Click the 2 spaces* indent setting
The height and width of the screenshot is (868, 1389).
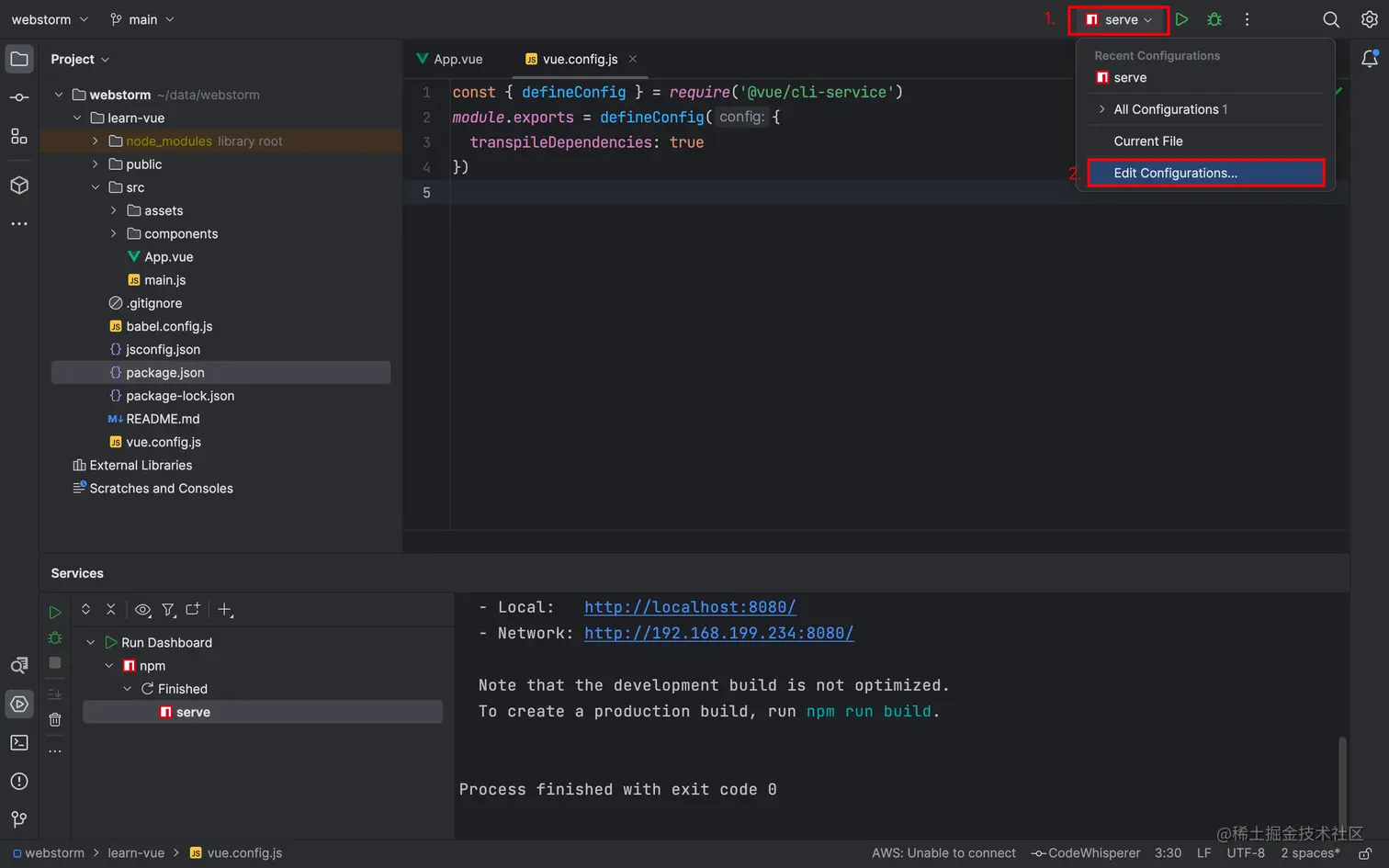pos(1311,853)
